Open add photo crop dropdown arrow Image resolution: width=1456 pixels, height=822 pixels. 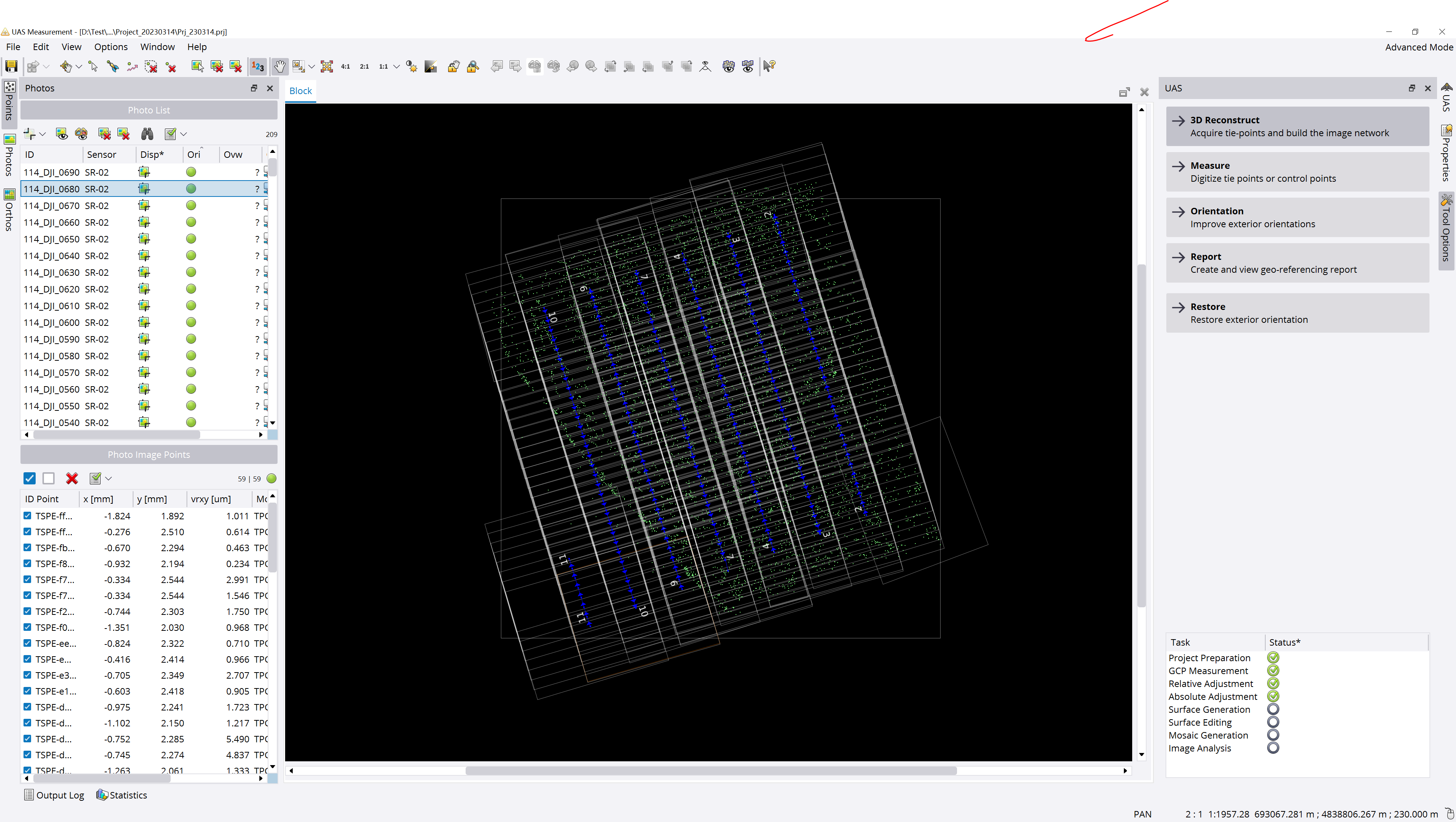coord(42,134)
